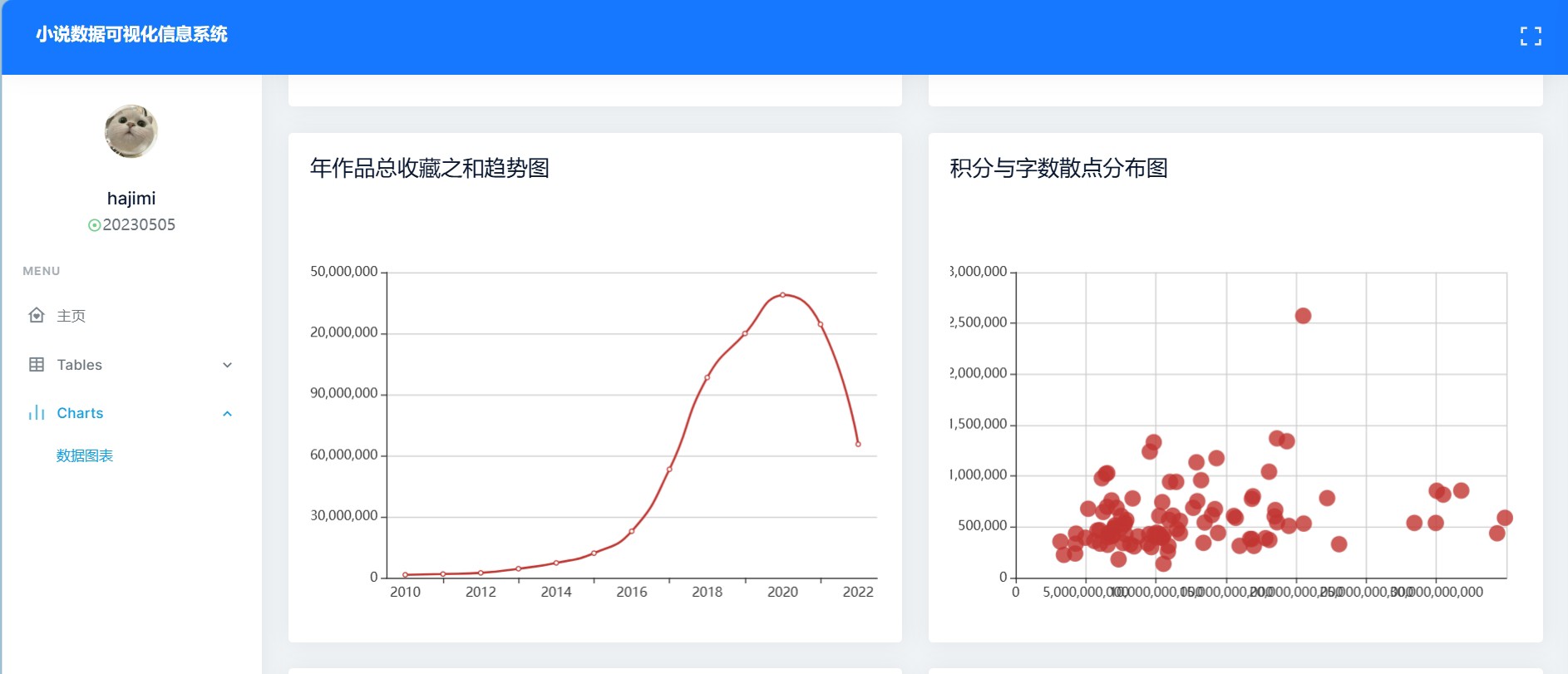The width and height of the screenshot is (1568, 674).
Task: Expand the Tables submenu chevron
Action: click(x=227, y=365)
